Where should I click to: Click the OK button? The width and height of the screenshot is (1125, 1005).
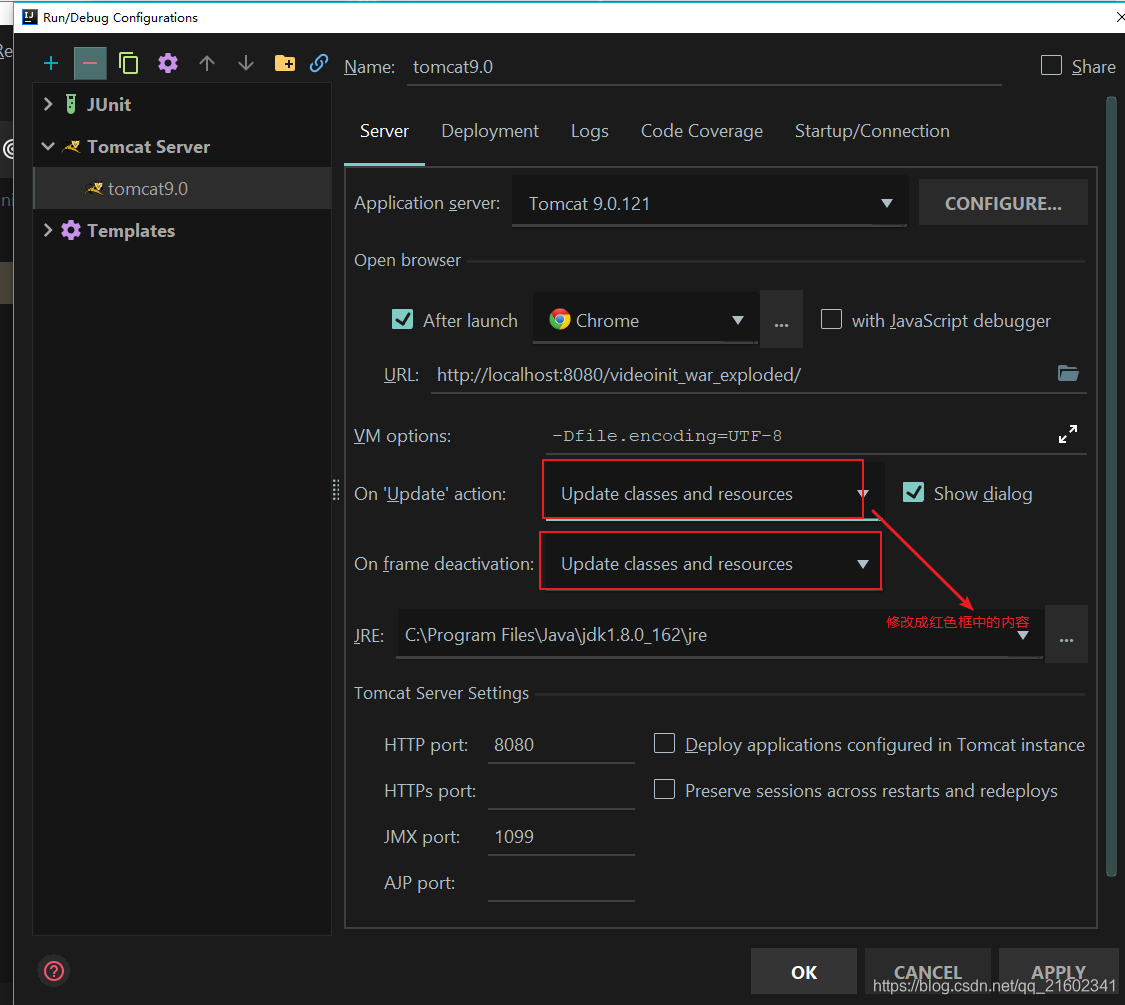(804, 972)
